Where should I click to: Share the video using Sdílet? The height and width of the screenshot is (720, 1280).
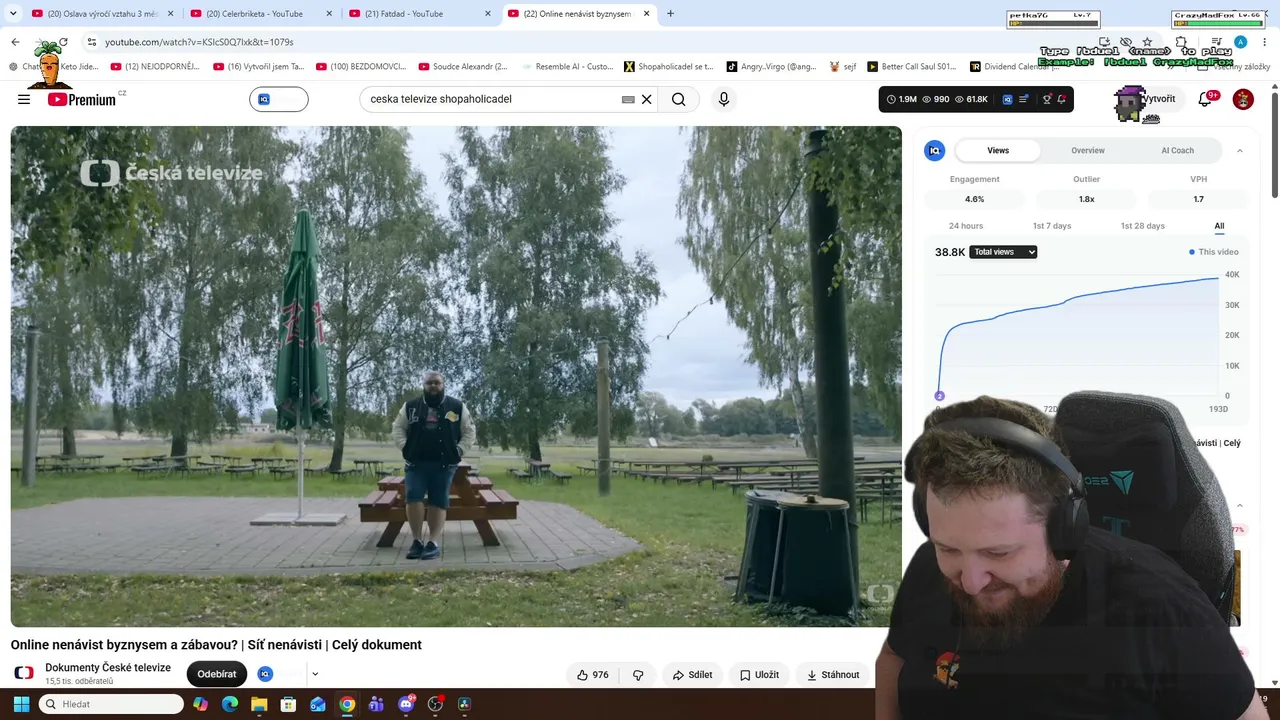692,675
